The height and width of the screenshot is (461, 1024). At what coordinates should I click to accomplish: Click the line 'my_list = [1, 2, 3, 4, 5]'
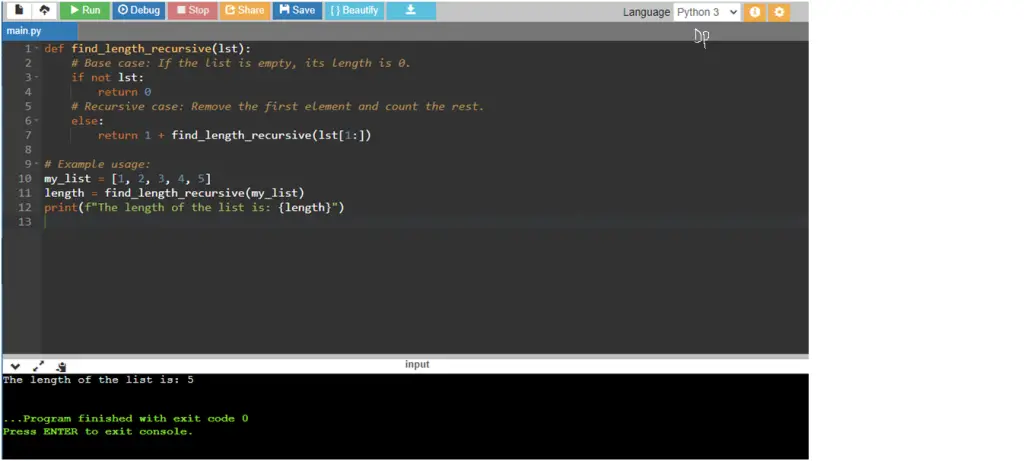pyautogui.click(x=128, y=178)
